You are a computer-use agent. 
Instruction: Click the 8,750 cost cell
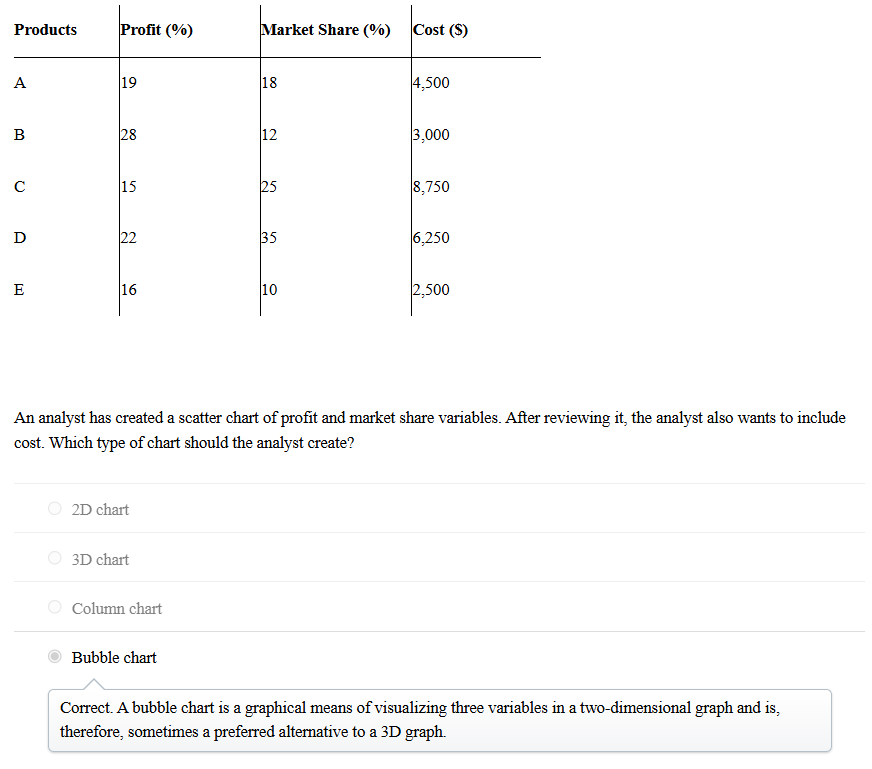point(431,187)
